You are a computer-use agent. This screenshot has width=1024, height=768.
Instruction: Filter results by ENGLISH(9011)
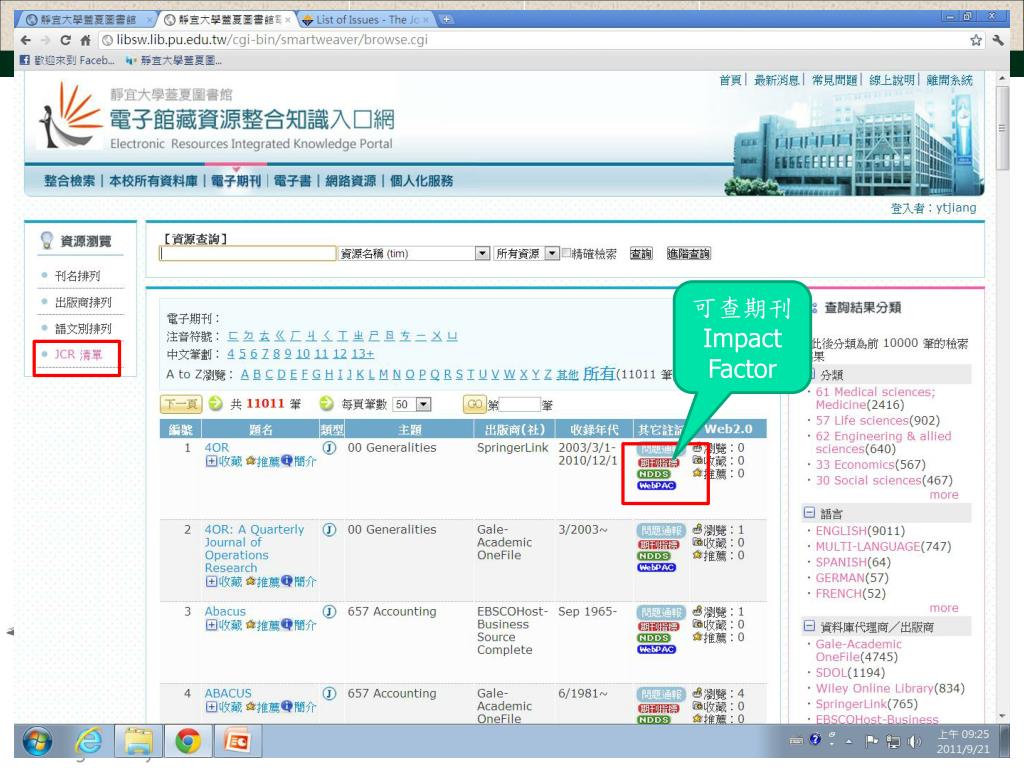coord(860,531)
